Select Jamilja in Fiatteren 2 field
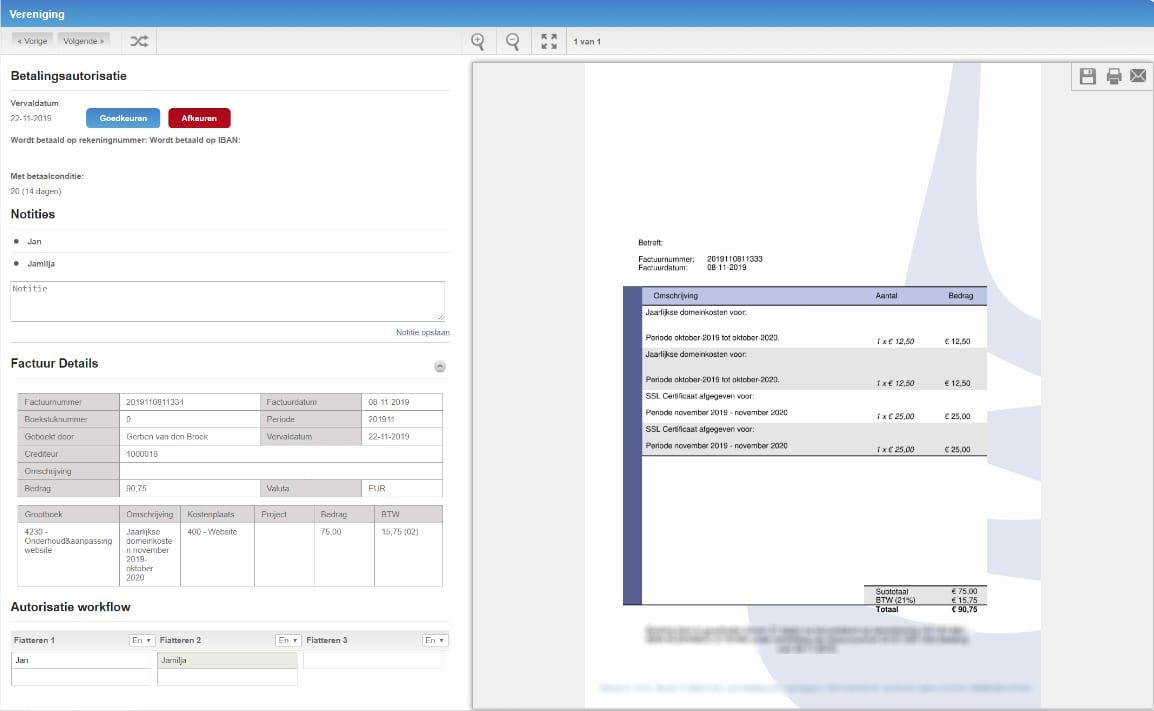1154x711 pixels. point(227,660)
